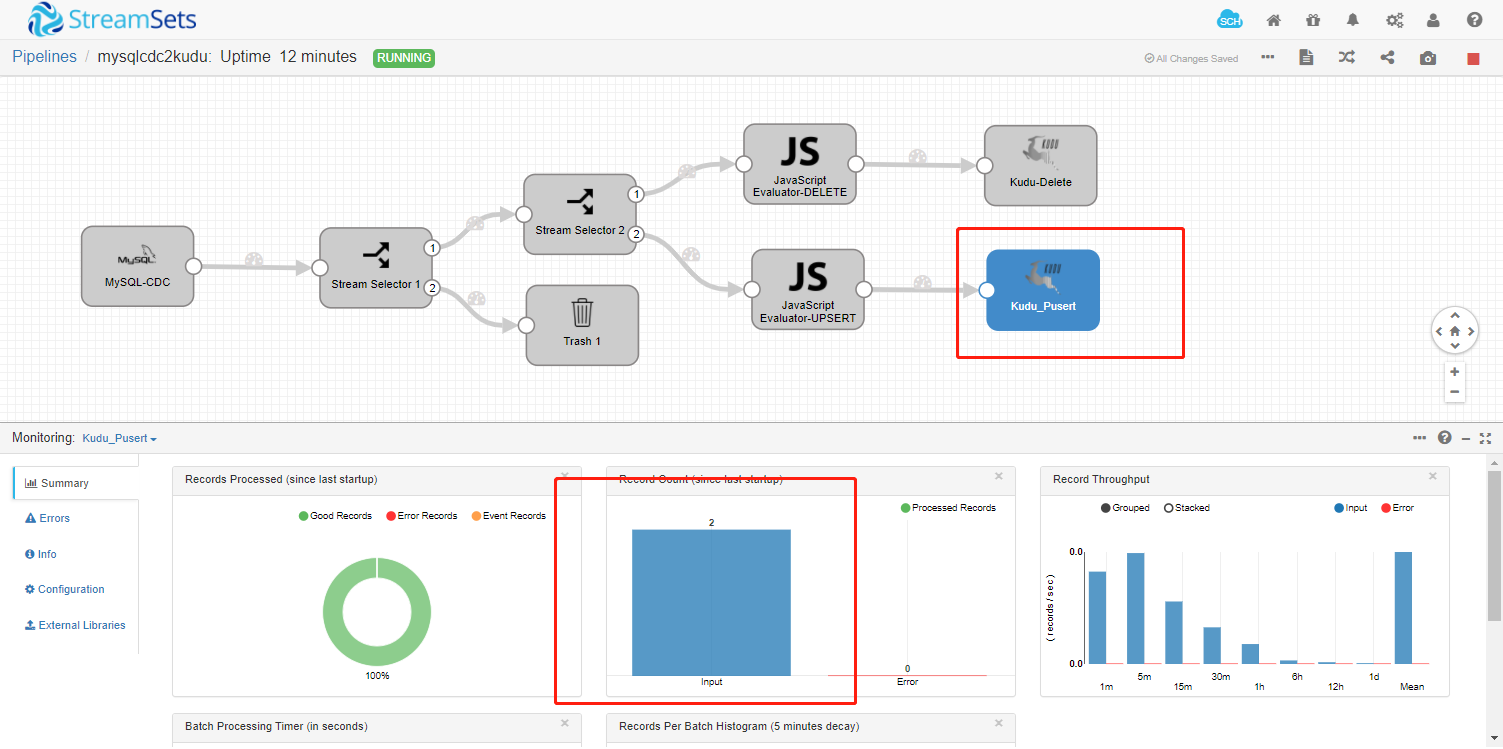Zoom in canvas with plus button
The image size is (1503, 749).
point(1455,372)
